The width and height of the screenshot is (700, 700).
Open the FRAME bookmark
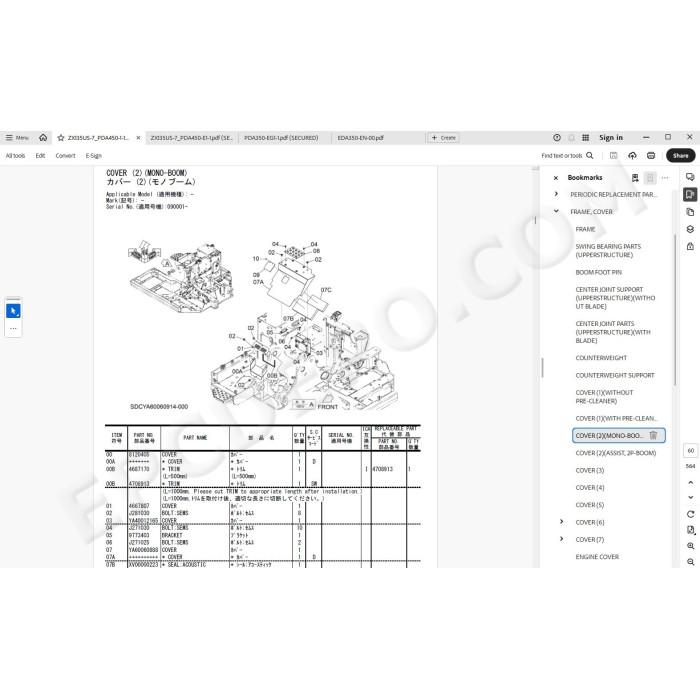click(585, 229)
